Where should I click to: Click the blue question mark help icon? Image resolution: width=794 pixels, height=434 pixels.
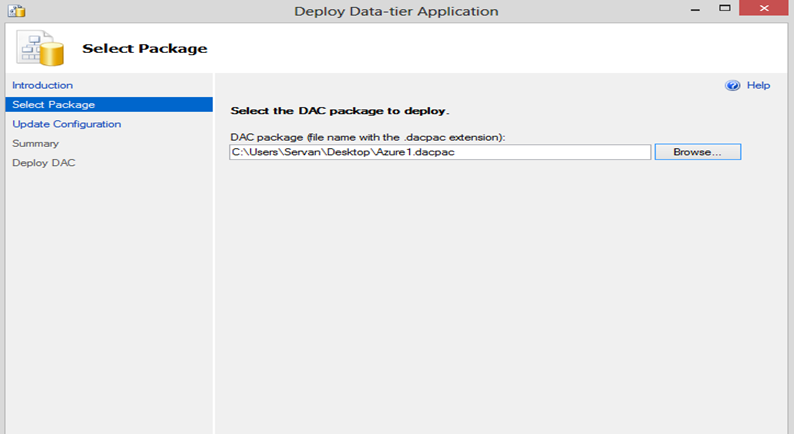click(732, 86)
